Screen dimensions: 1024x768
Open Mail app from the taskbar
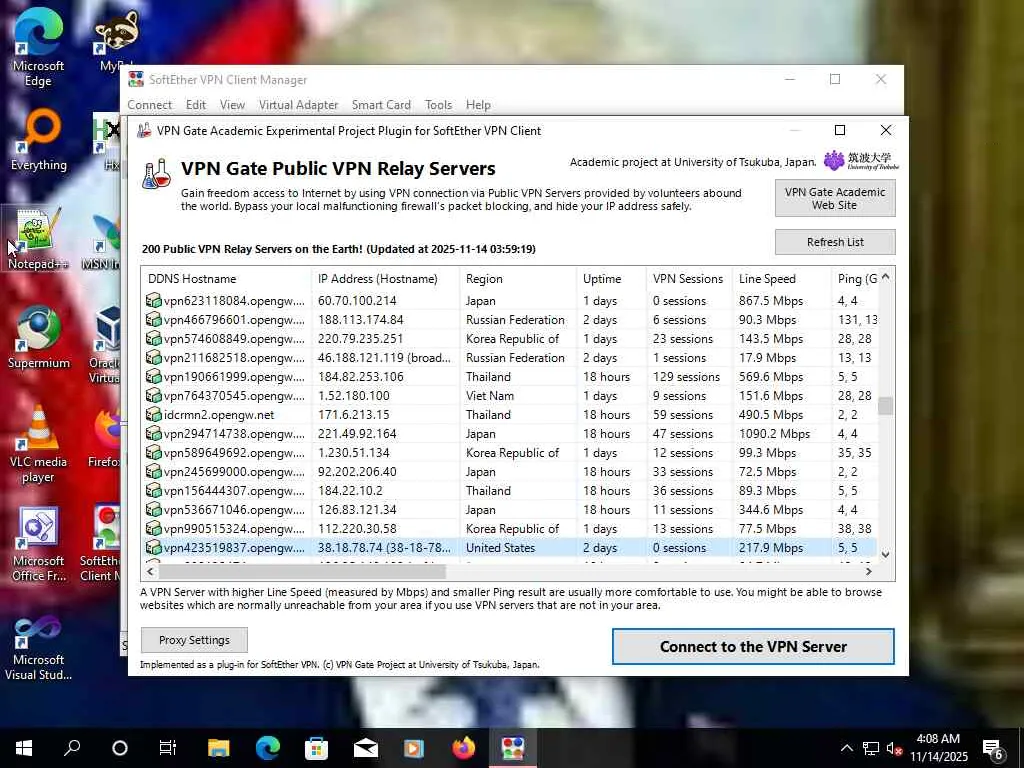[366, 748]
